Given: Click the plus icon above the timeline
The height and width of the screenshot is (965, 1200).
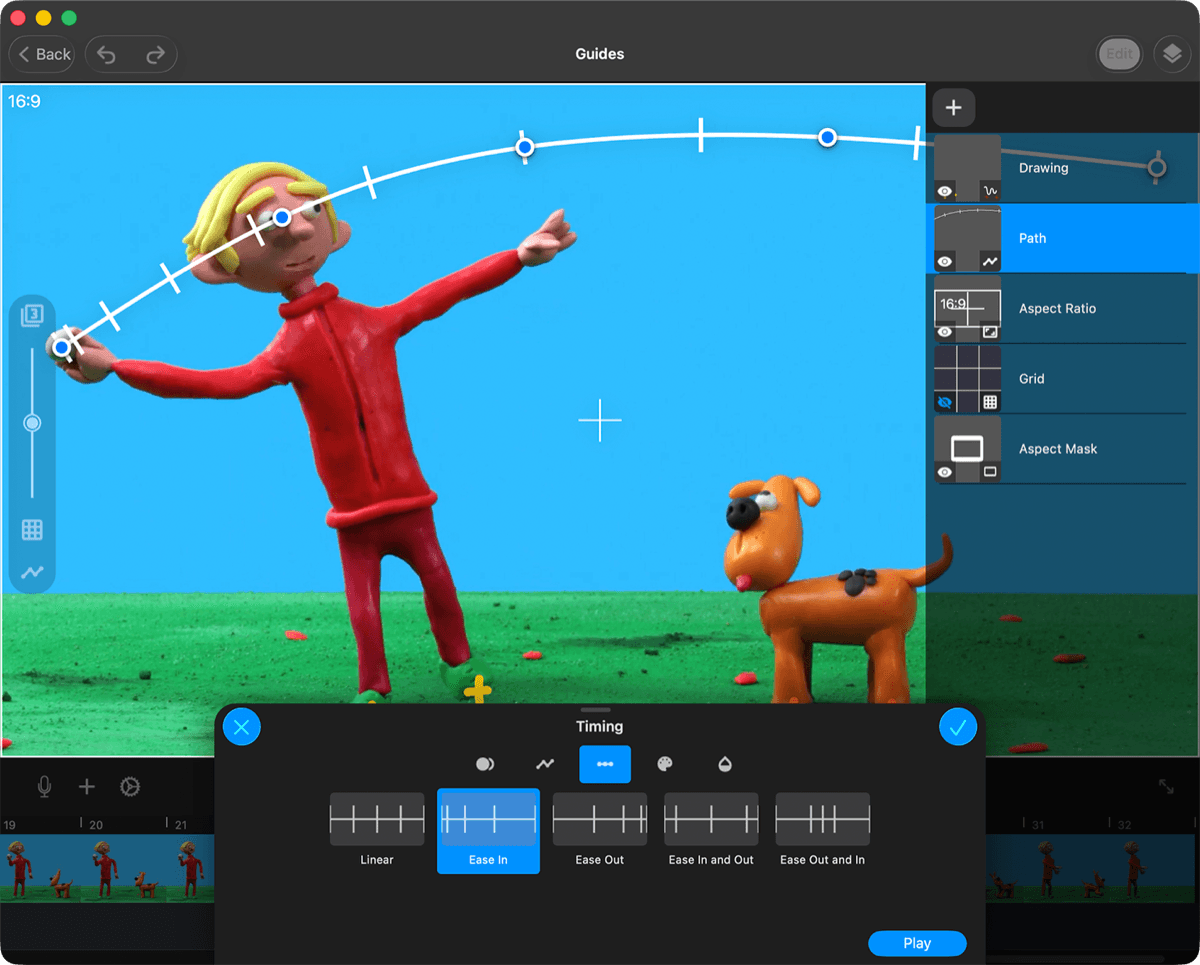Looking at the screenshot, I should point(87,787).
